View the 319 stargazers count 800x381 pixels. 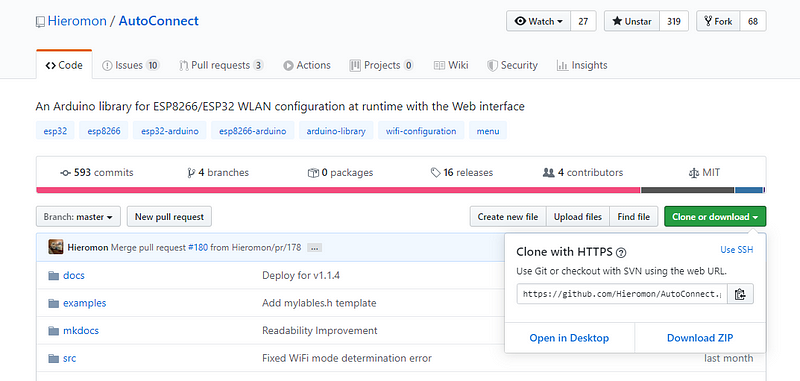(x=674, y=21)
